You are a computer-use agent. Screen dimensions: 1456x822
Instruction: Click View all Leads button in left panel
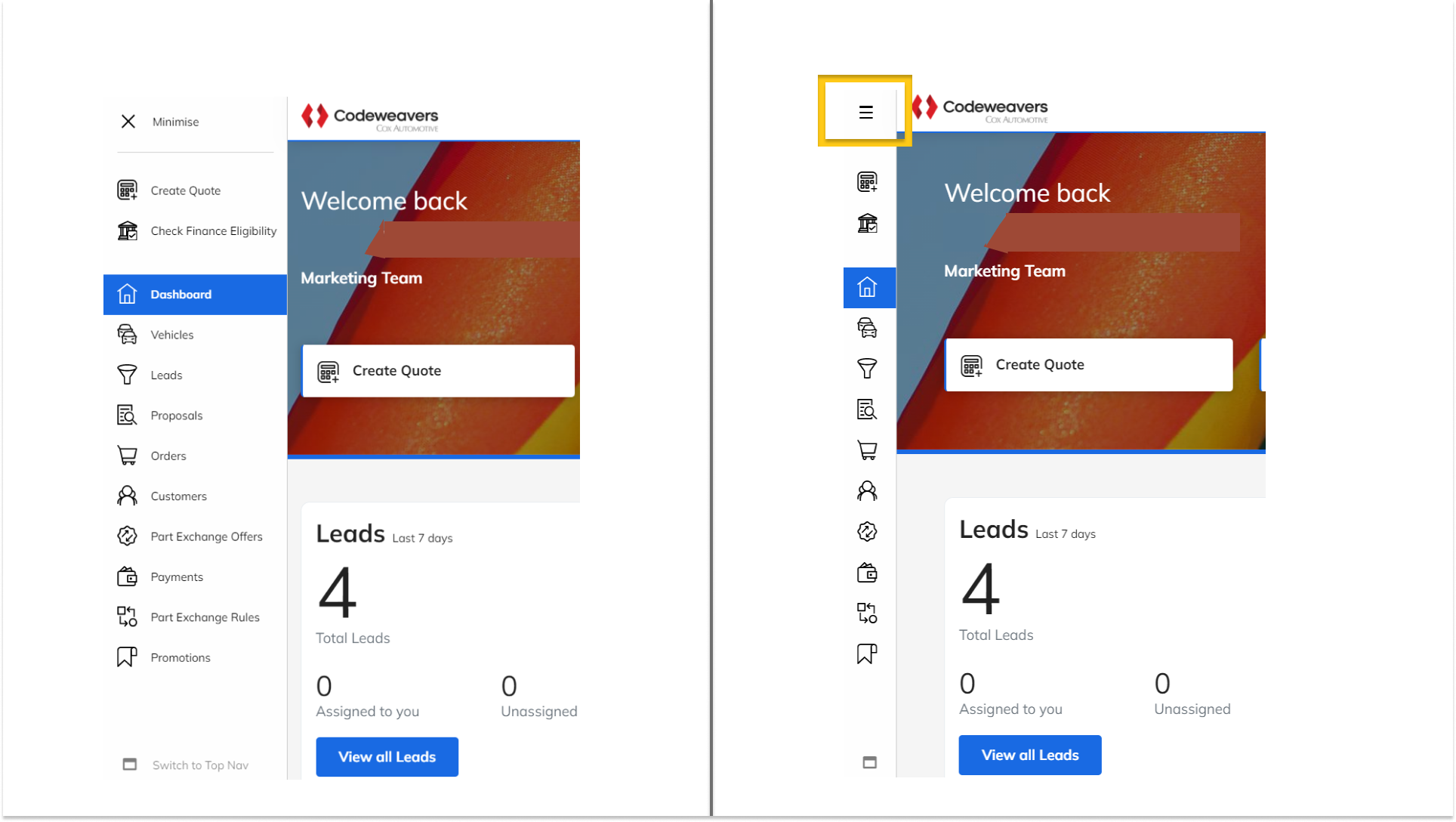coord(387,756)
